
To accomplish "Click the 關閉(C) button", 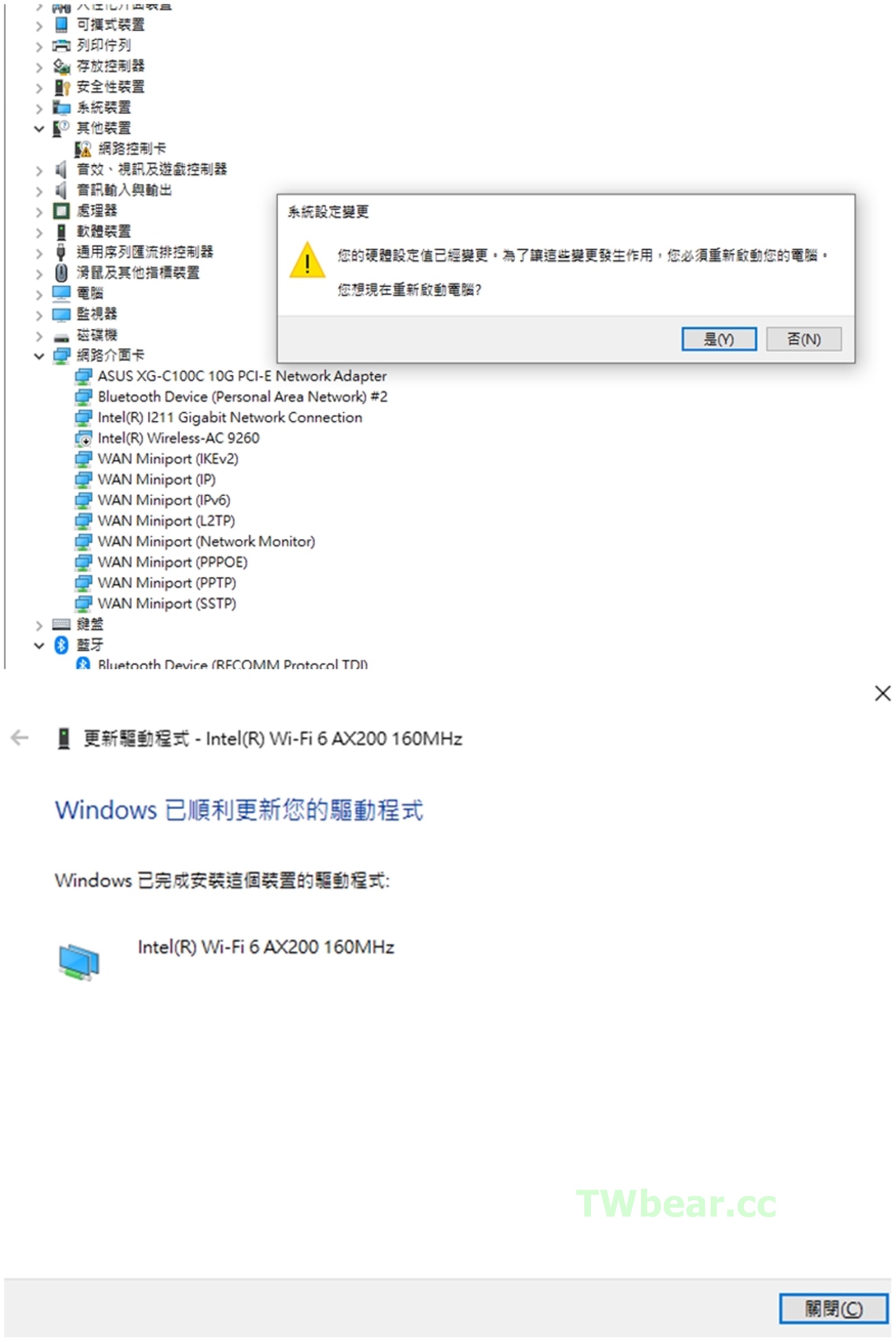I will point(833,1308).
